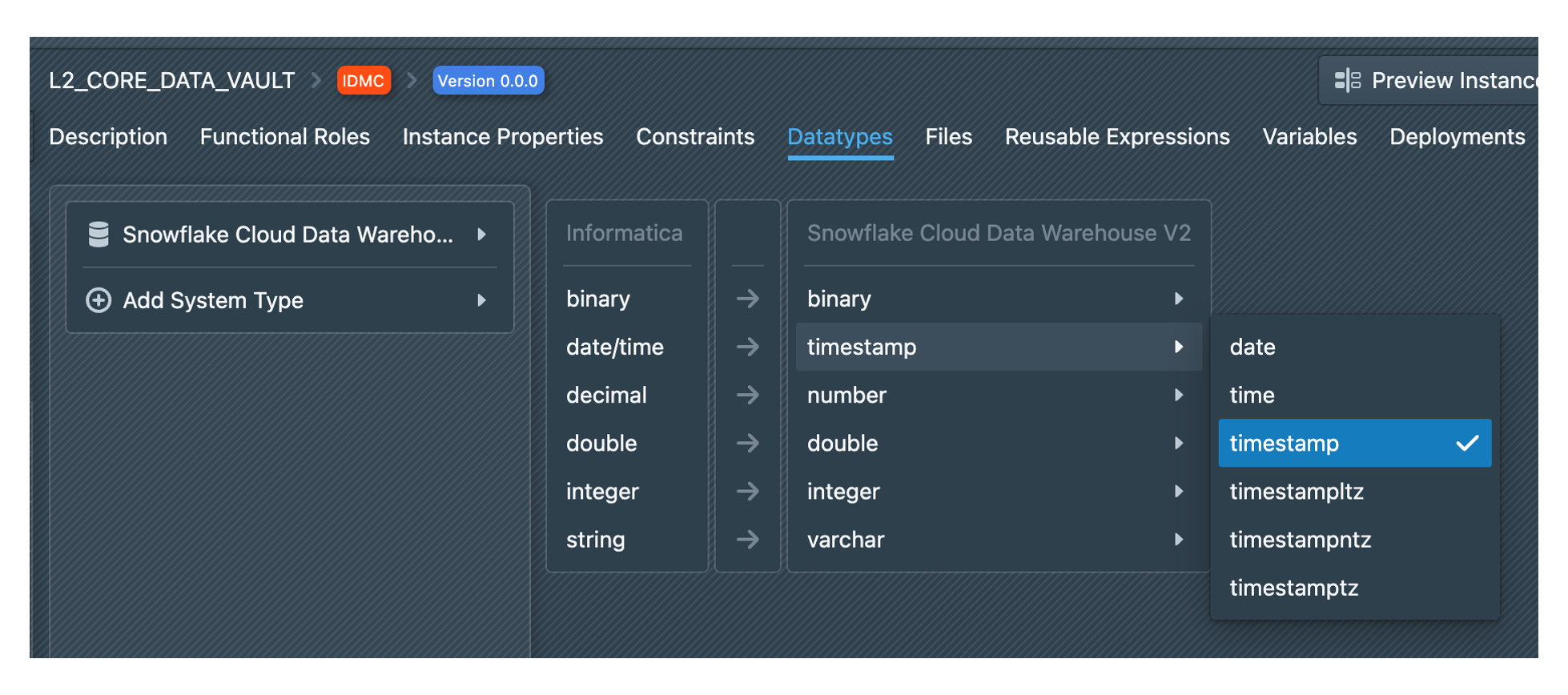The width and height of the screenshot is (1568, 695).
Task: Click the mapping arrow beside decimal
Action: coord(747,395)
